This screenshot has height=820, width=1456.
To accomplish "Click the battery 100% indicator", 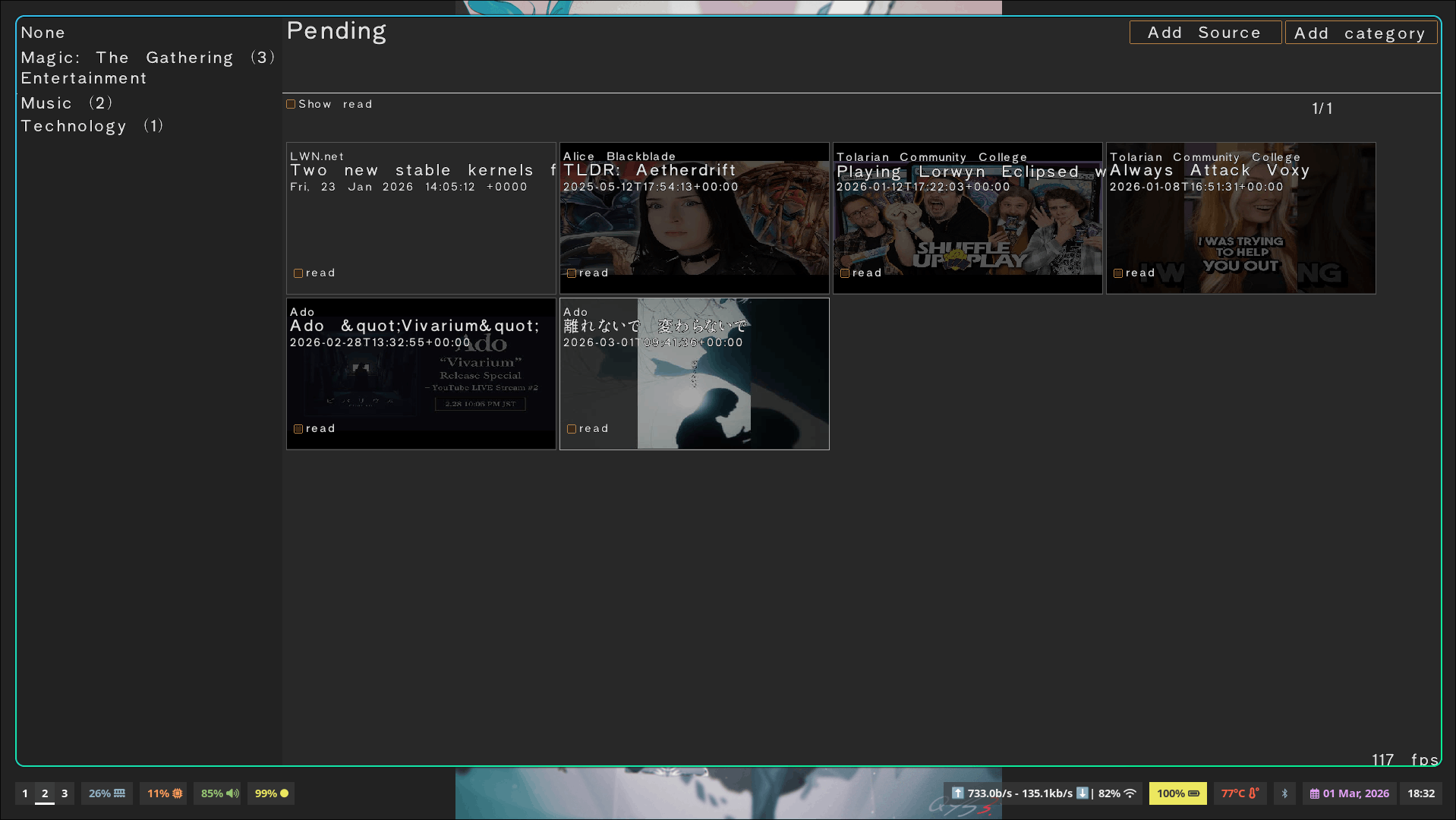I will 1177,793.
